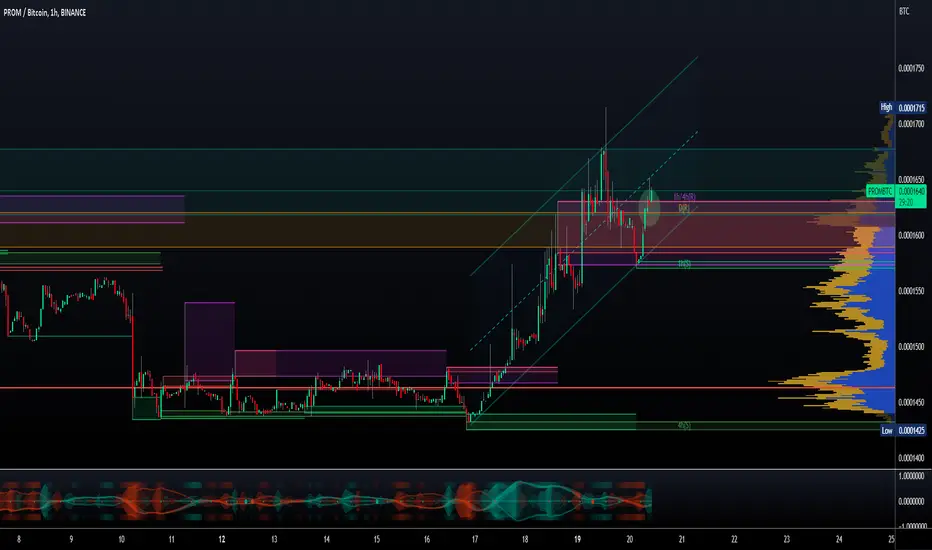Click date 24 on time axis
932x550 pixels.
pyautogui.click(x=839, y=540)
